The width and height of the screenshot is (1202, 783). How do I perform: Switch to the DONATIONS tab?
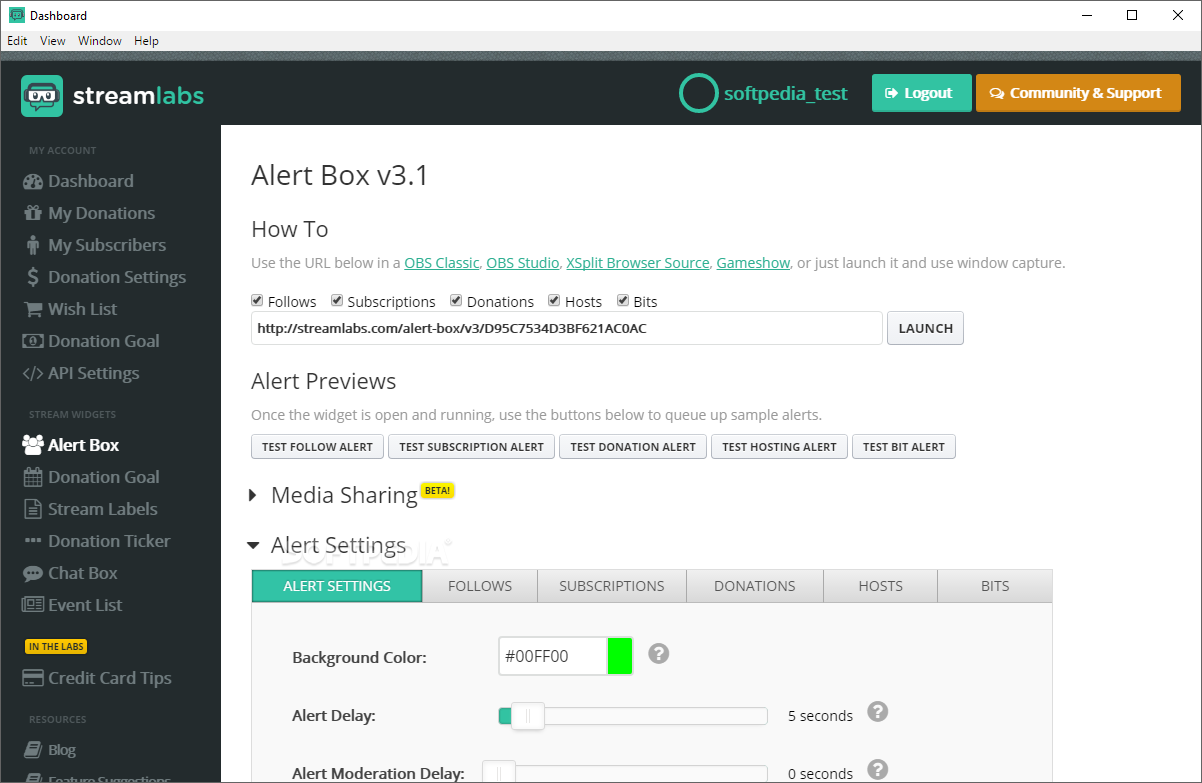tap(755, 586)
